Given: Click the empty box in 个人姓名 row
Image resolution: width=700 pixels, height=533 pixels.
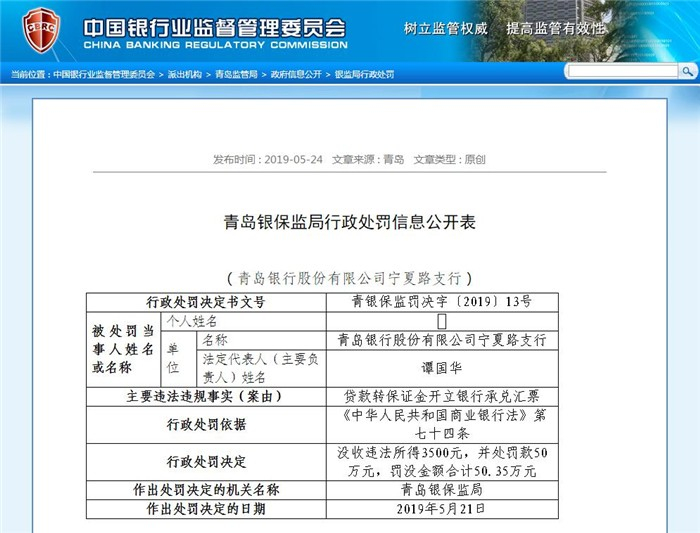Looking at the screenshot, I should coord(442,321).
